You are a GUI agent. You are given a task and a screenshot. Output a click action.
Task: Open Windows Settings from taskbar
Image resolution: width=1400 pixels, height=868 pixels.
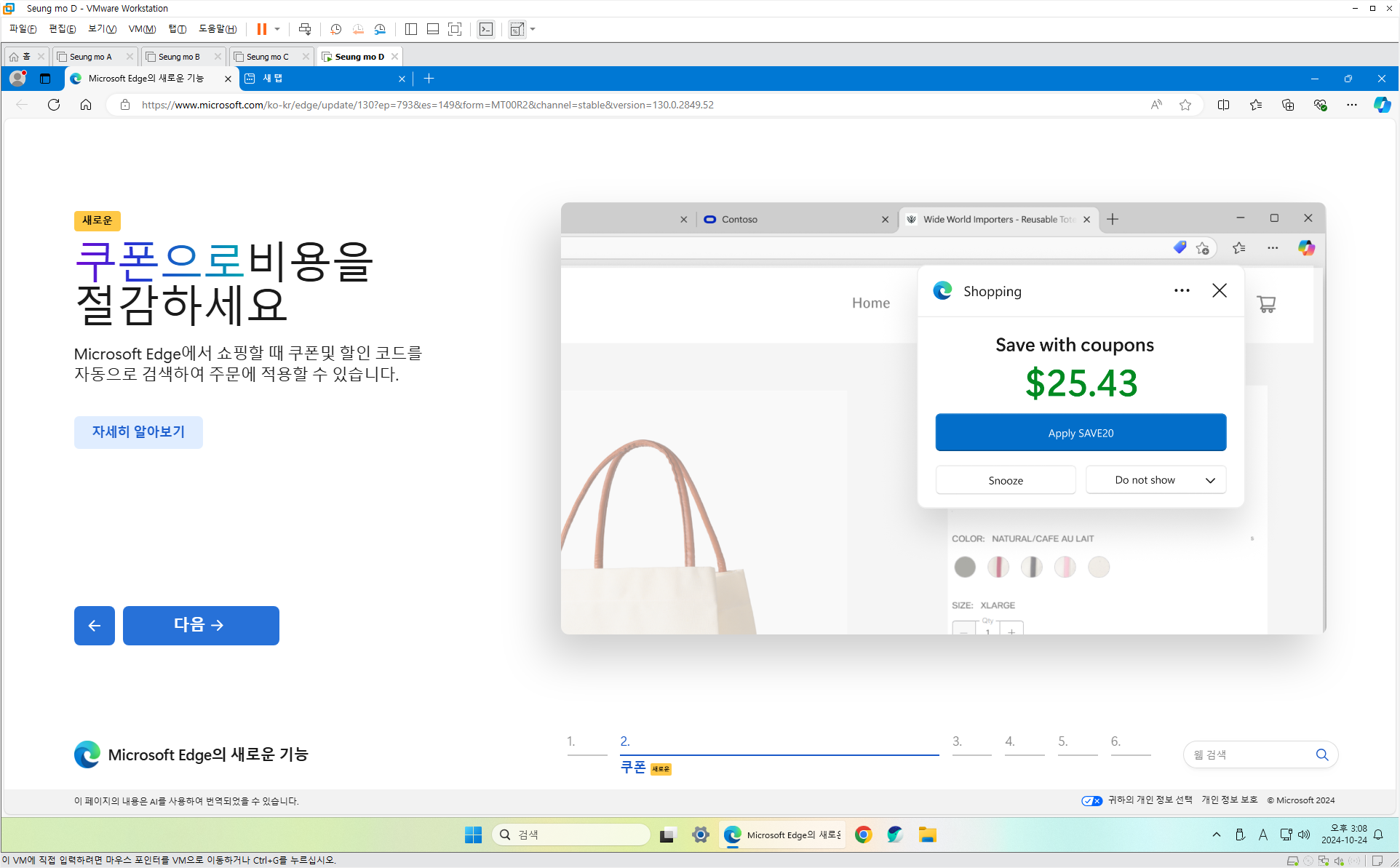click(x=701, y=835)
